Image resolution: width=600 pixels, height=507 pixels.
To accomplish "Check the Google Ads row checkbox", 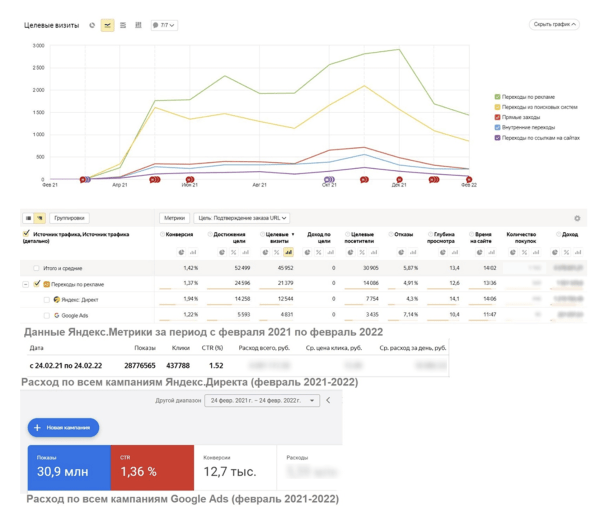I will click(47, 315).
